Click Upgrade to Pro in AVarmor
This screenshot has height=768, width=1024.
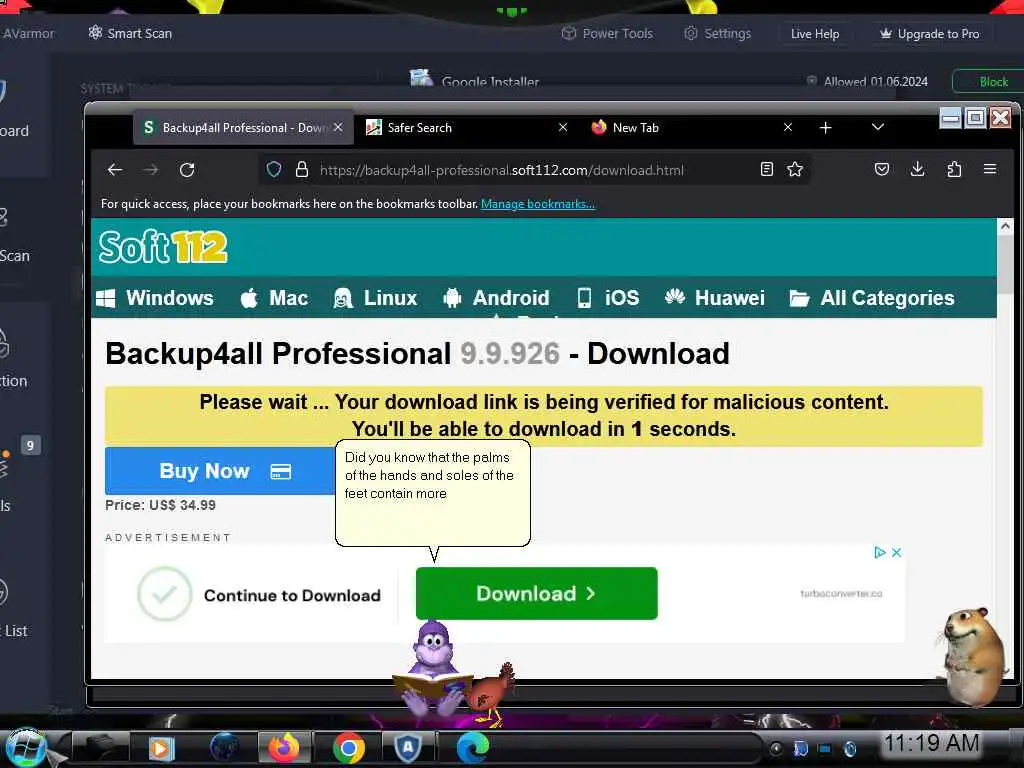click(x=929, y=33)
